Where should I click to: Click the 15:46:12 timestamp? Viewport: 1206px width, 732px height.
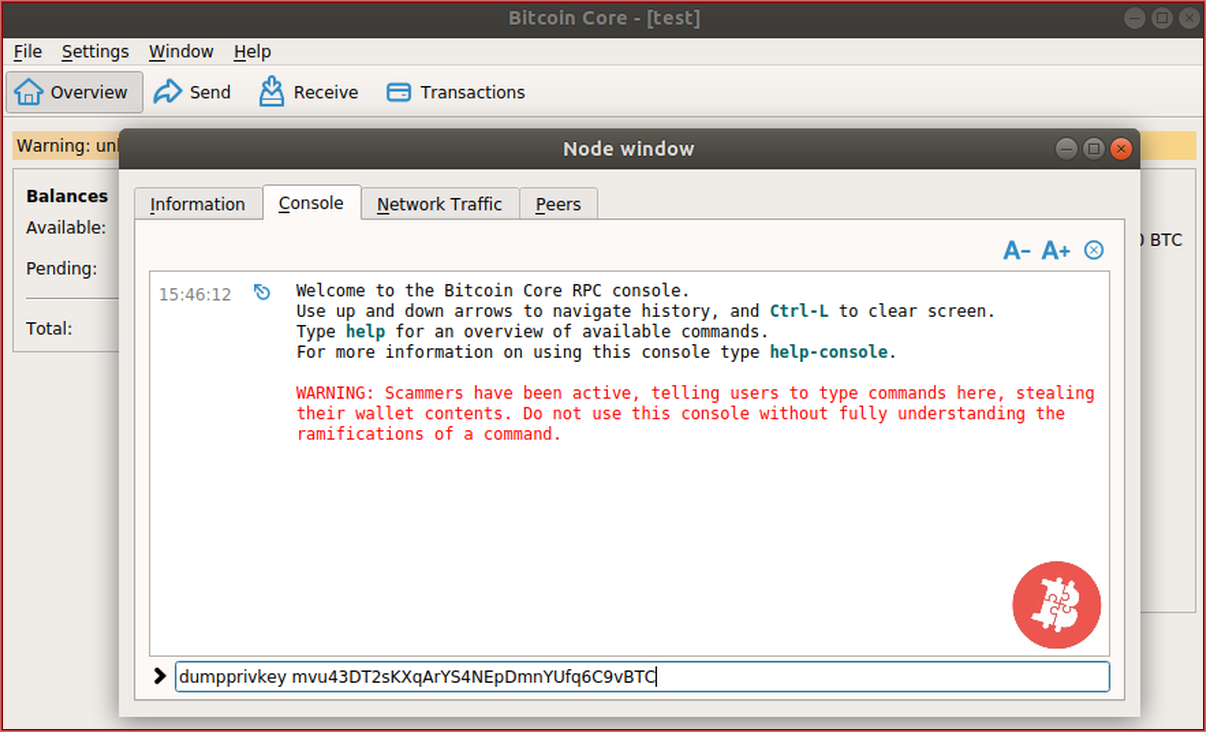pos(195,294)
